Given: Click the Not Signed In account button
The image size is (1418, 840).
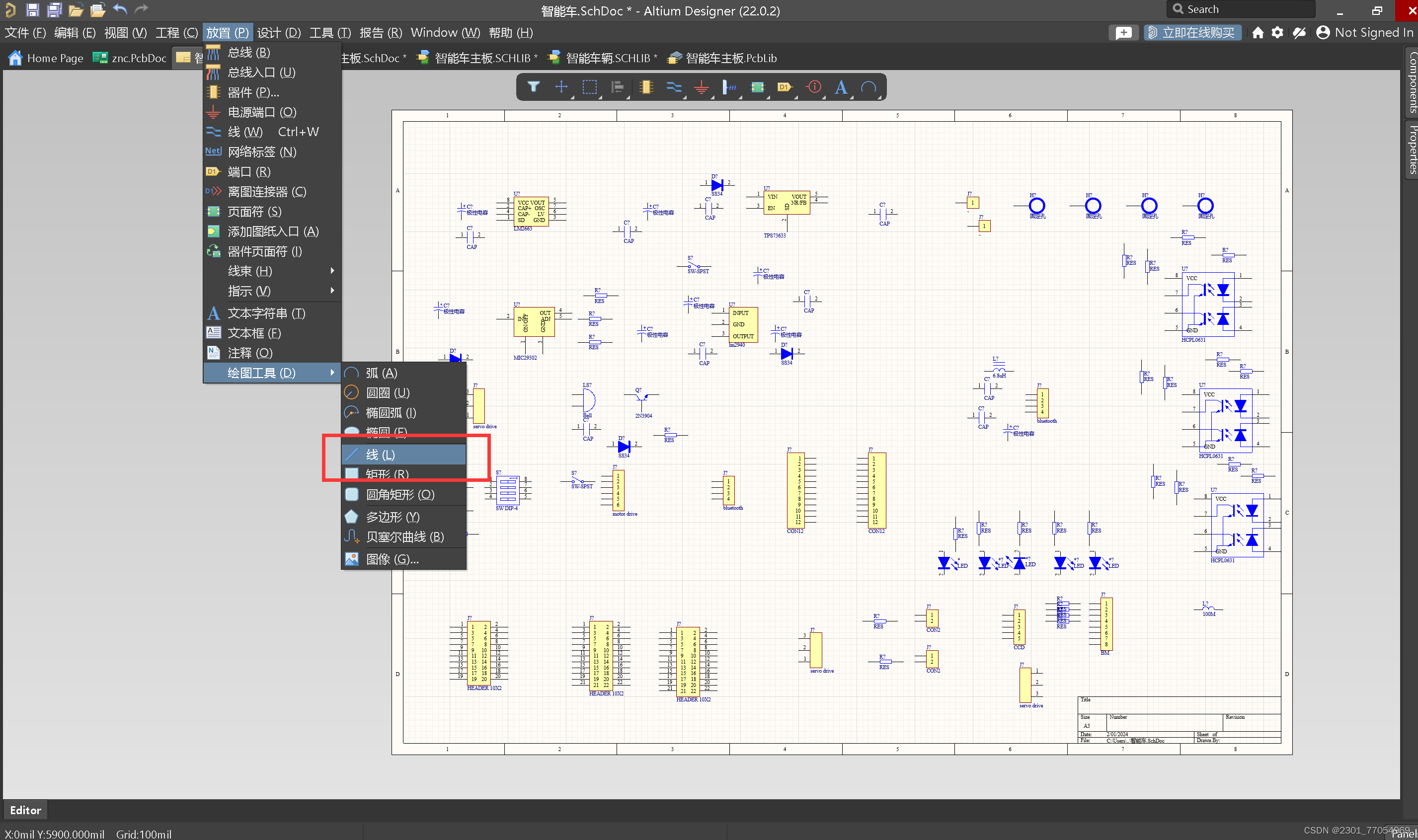Looking at the screenshot, I should (1364, 33).
